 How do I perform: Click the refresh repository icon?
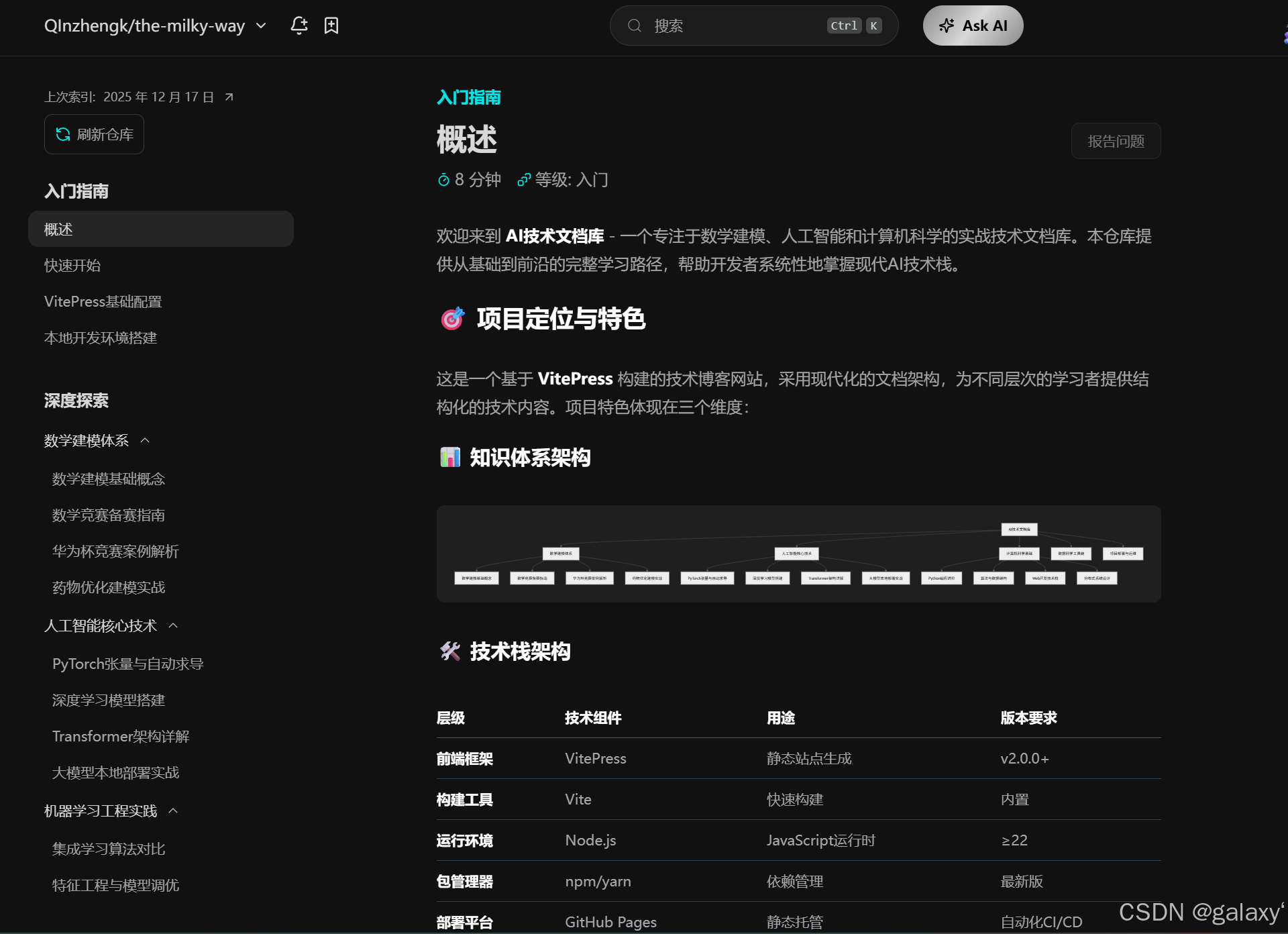pyautogui.click(x=63, y=134)
